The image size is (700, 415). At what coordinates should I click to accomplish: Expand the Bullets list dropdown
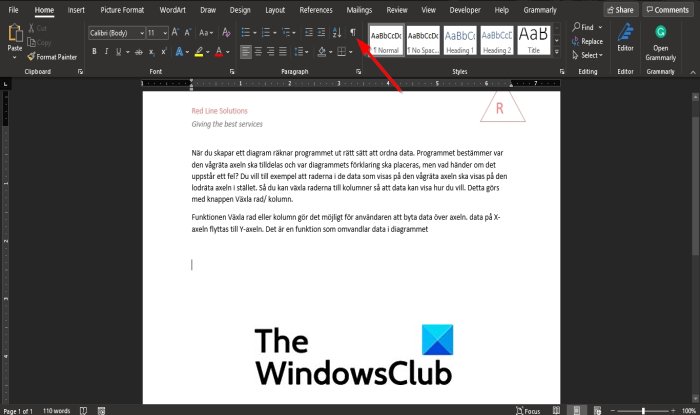pos(254,33)
